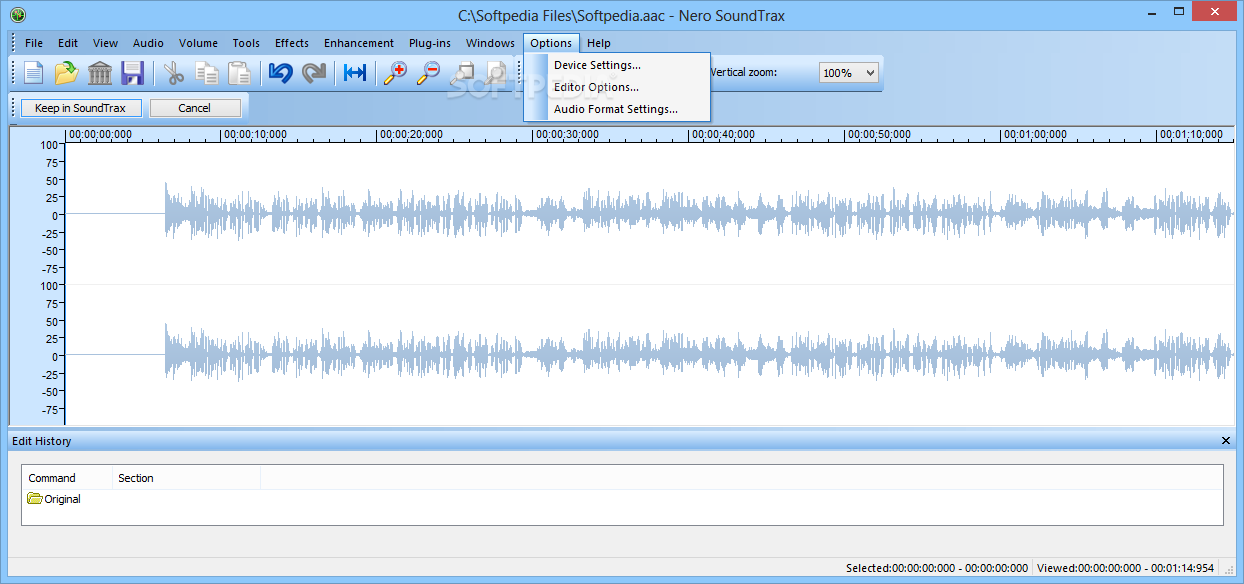This screenshot has width=1244, height=584.
Task: Choose Audio Format Settings... entry
Action: [617, 109]
